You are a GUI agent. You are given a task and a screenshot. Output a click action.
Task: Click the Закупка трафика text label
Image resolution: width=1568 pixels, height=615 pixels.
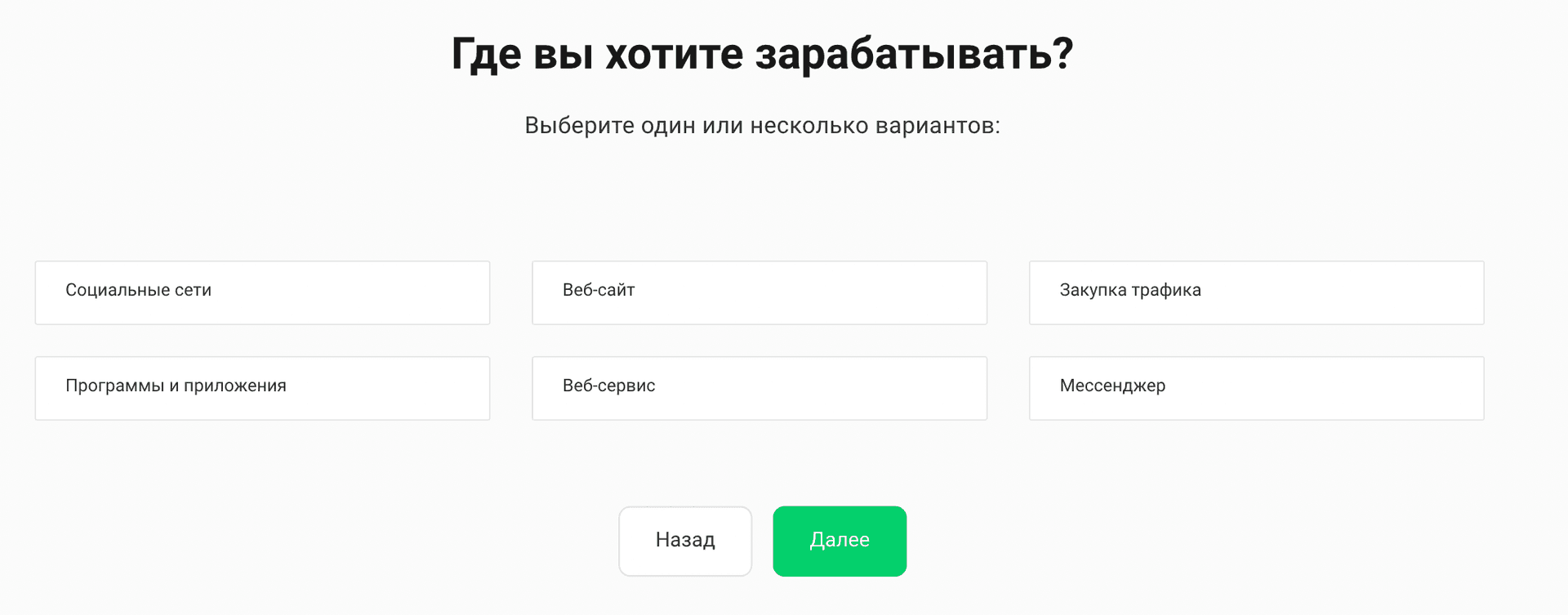click(x=1130, y=290)
